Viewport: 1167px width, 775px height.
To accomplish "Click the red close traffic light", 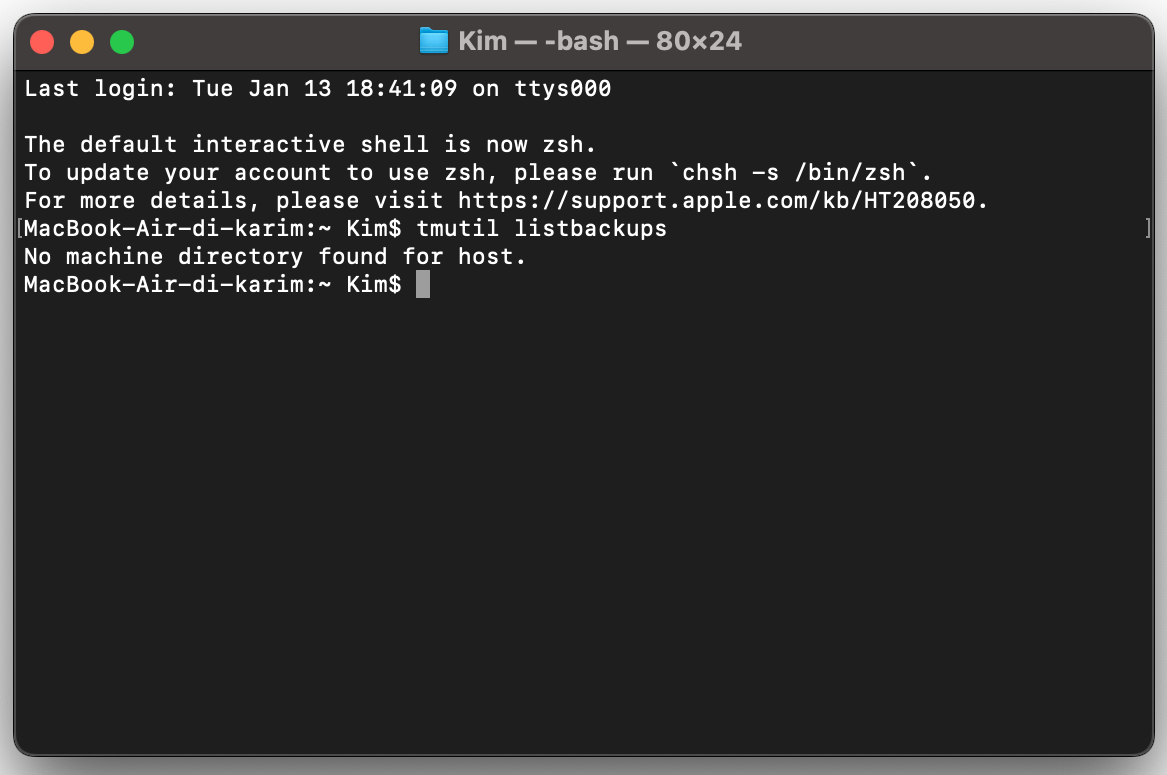I will (x=42, y=41).
